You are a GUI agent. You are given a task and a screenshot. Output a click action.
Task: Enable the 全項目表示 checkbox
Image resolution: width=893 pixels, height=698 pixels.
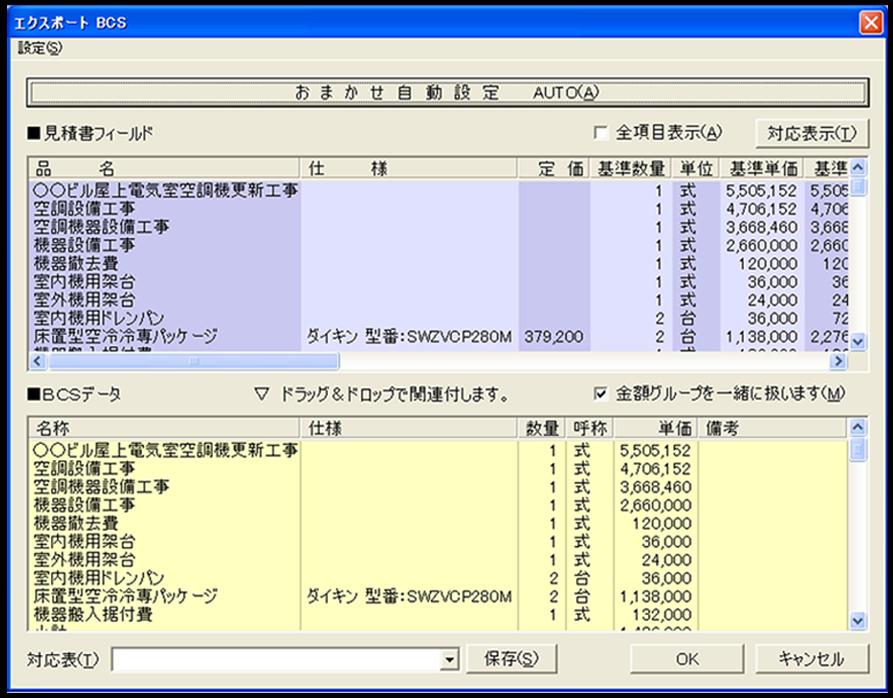[601, 133]
